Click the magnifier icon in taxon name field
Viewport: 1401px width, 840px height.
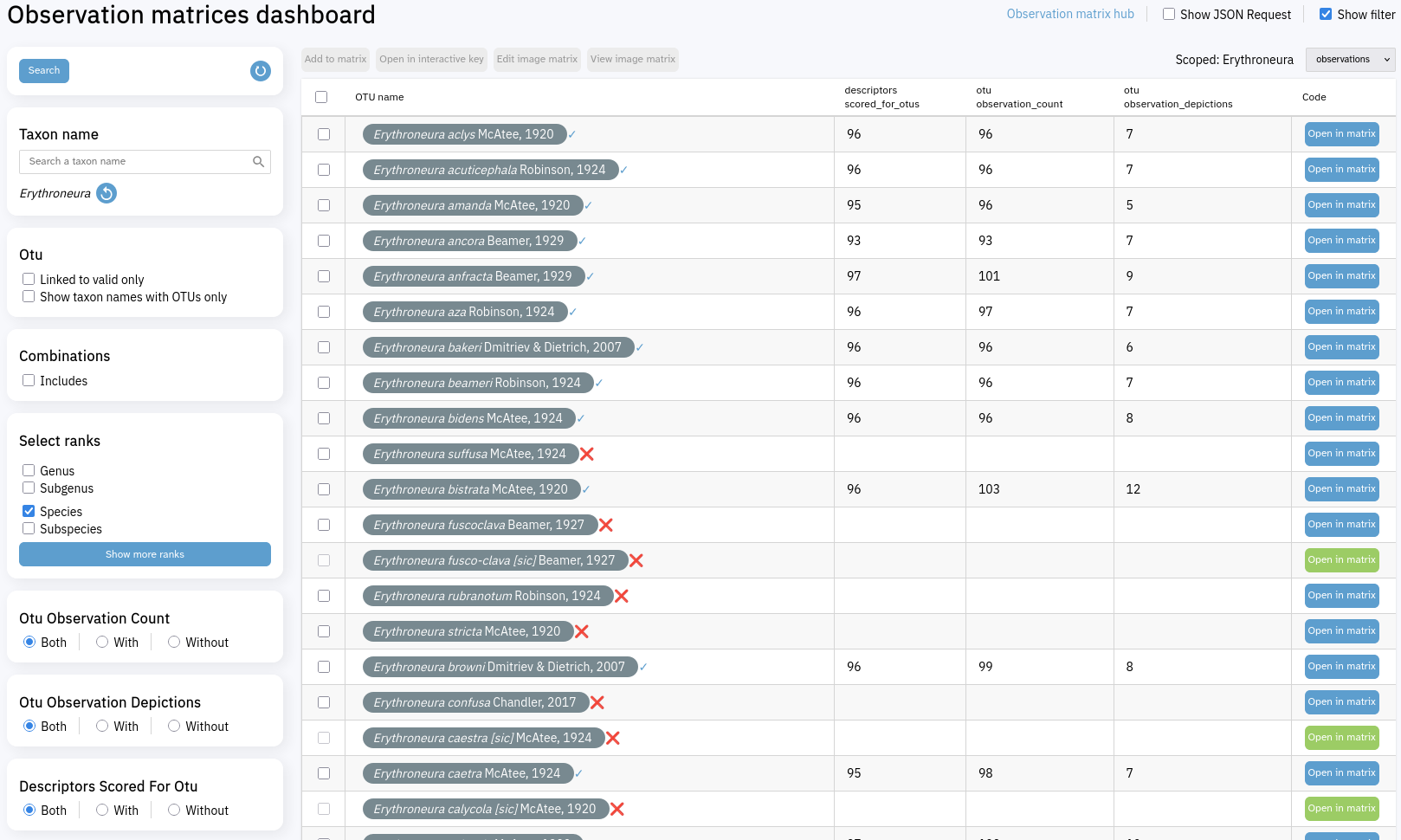click(x=258, y=162)
